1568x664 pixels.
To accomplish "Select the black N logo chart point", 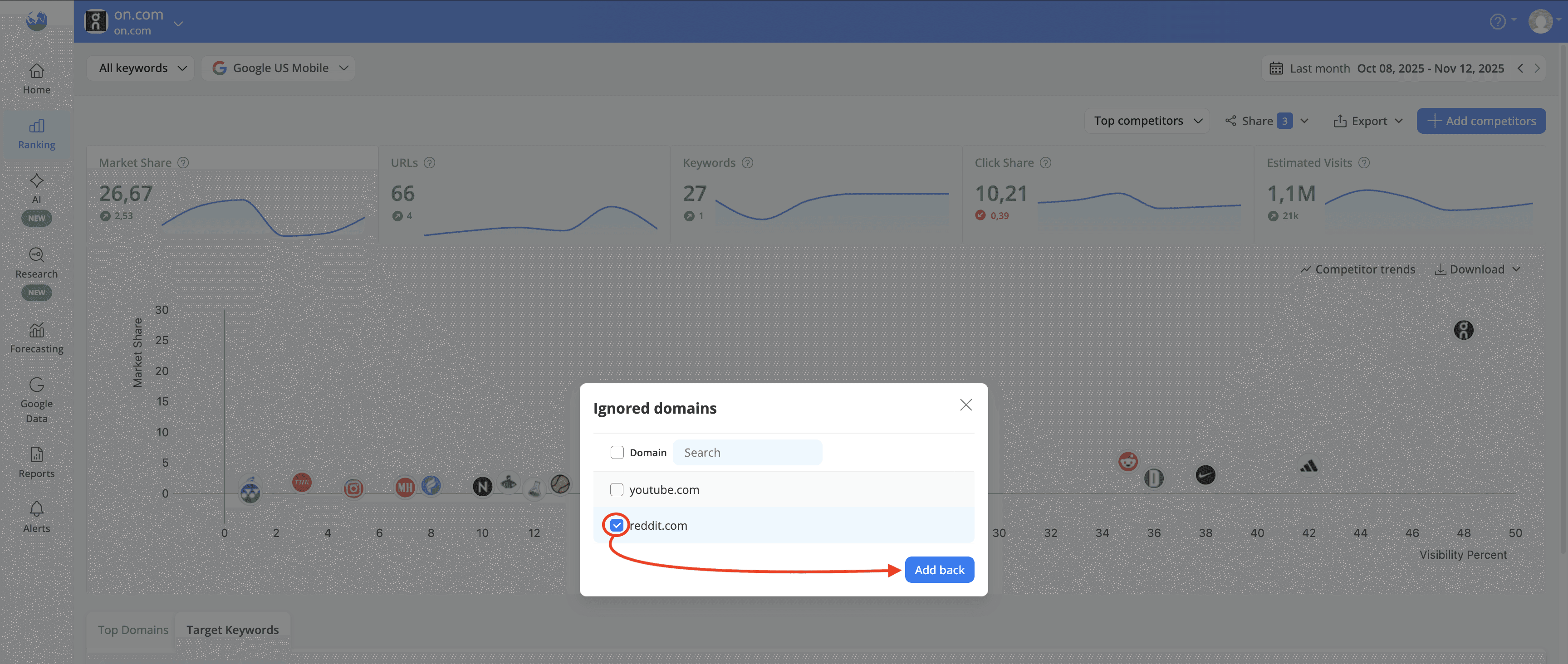I will [x=482, y=486].
